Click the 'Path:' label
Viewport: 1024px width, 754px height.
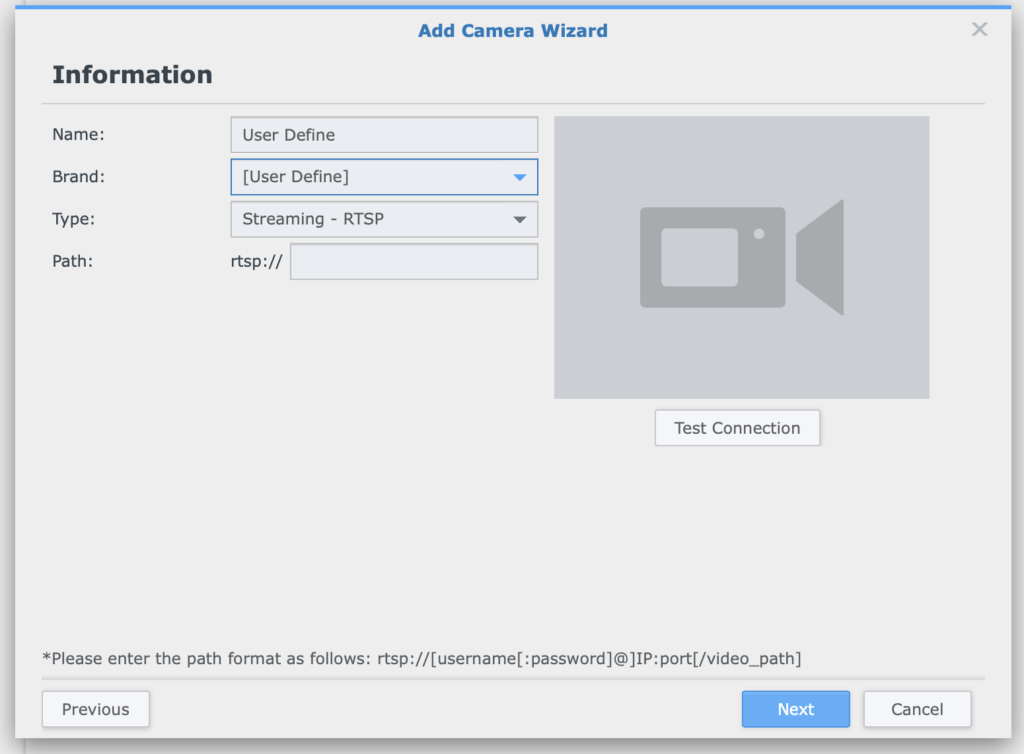(72, 261)
